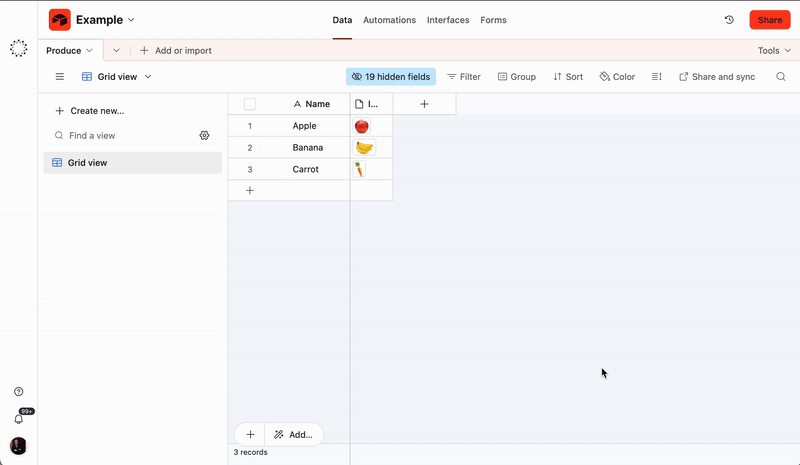Switch to the Automations tab
Viewport: 800px width, 465px height.
point(390,20)
